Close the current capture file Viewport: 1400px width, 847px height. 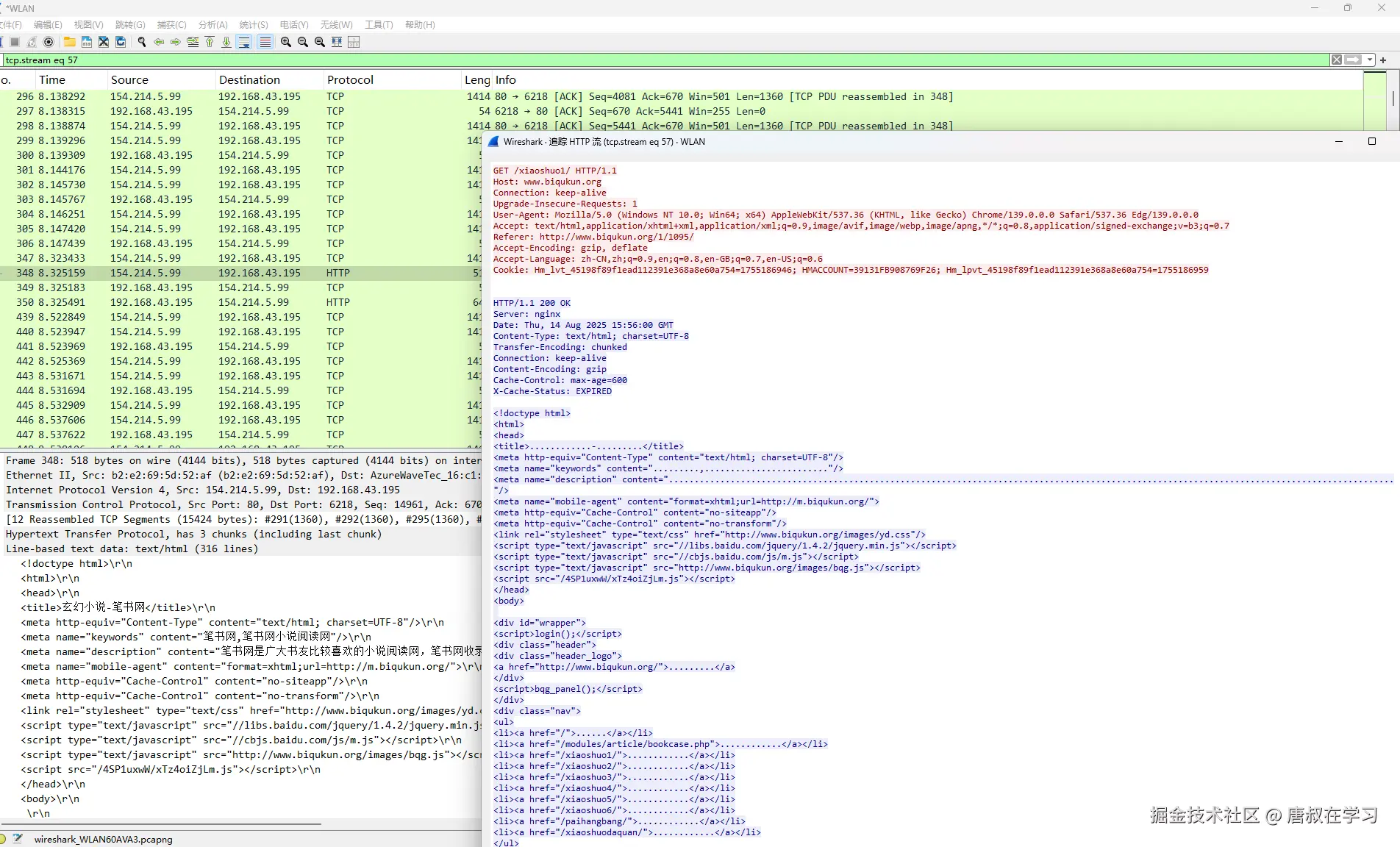tap(104, 42)
